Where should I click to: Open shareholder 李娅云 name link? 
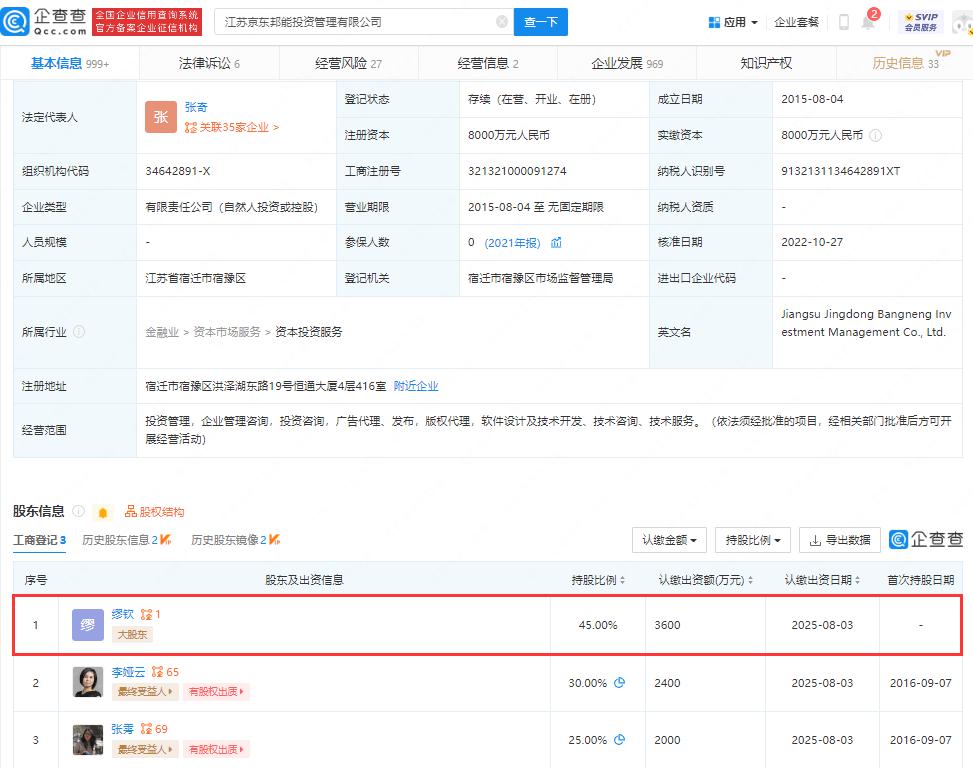[128, 672]
